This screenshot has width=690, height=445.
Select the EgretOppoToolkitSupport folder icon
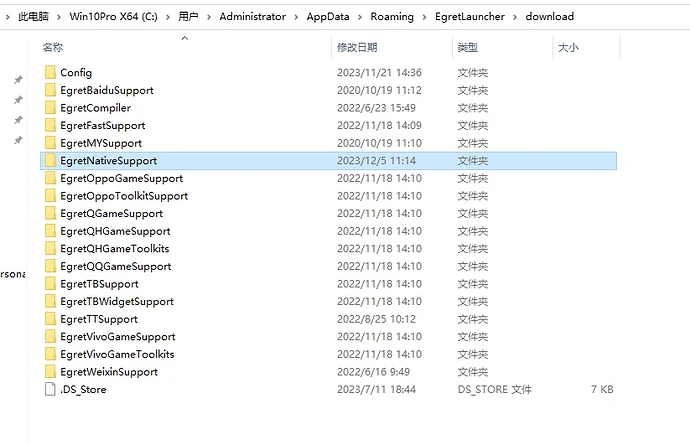[x=50, y=195]
